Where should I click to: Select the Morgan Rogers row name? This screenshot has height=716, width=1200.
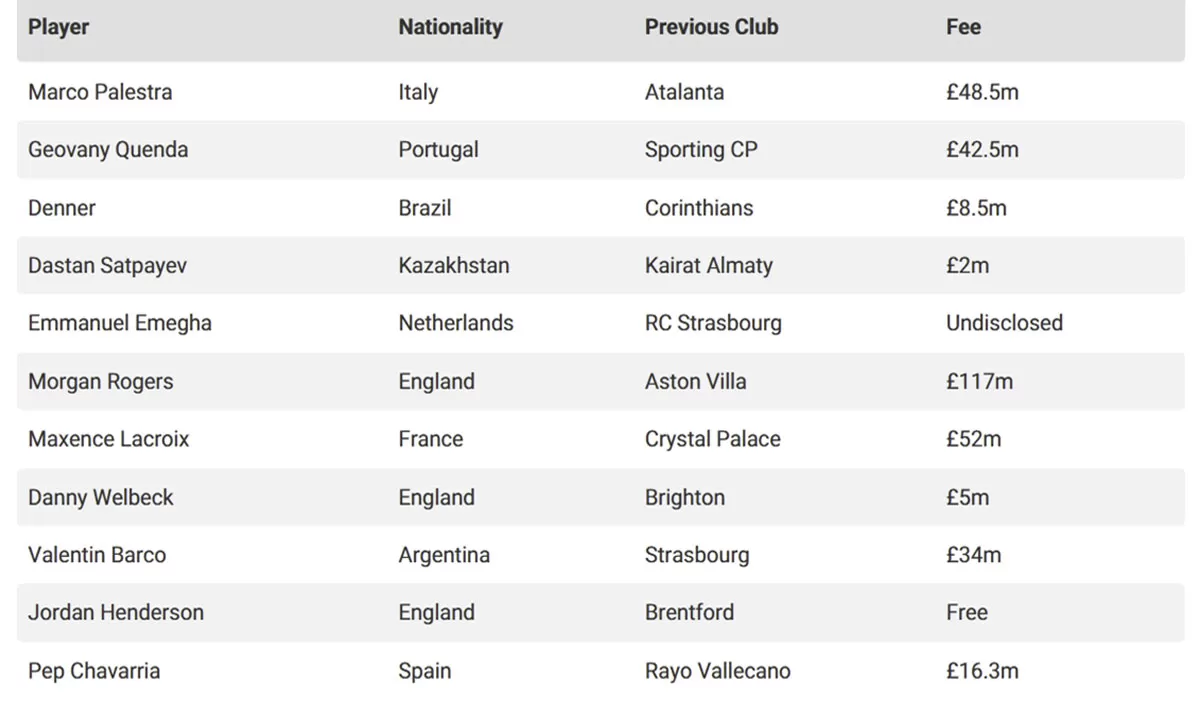pyautogui.click(x=100, y=381)
